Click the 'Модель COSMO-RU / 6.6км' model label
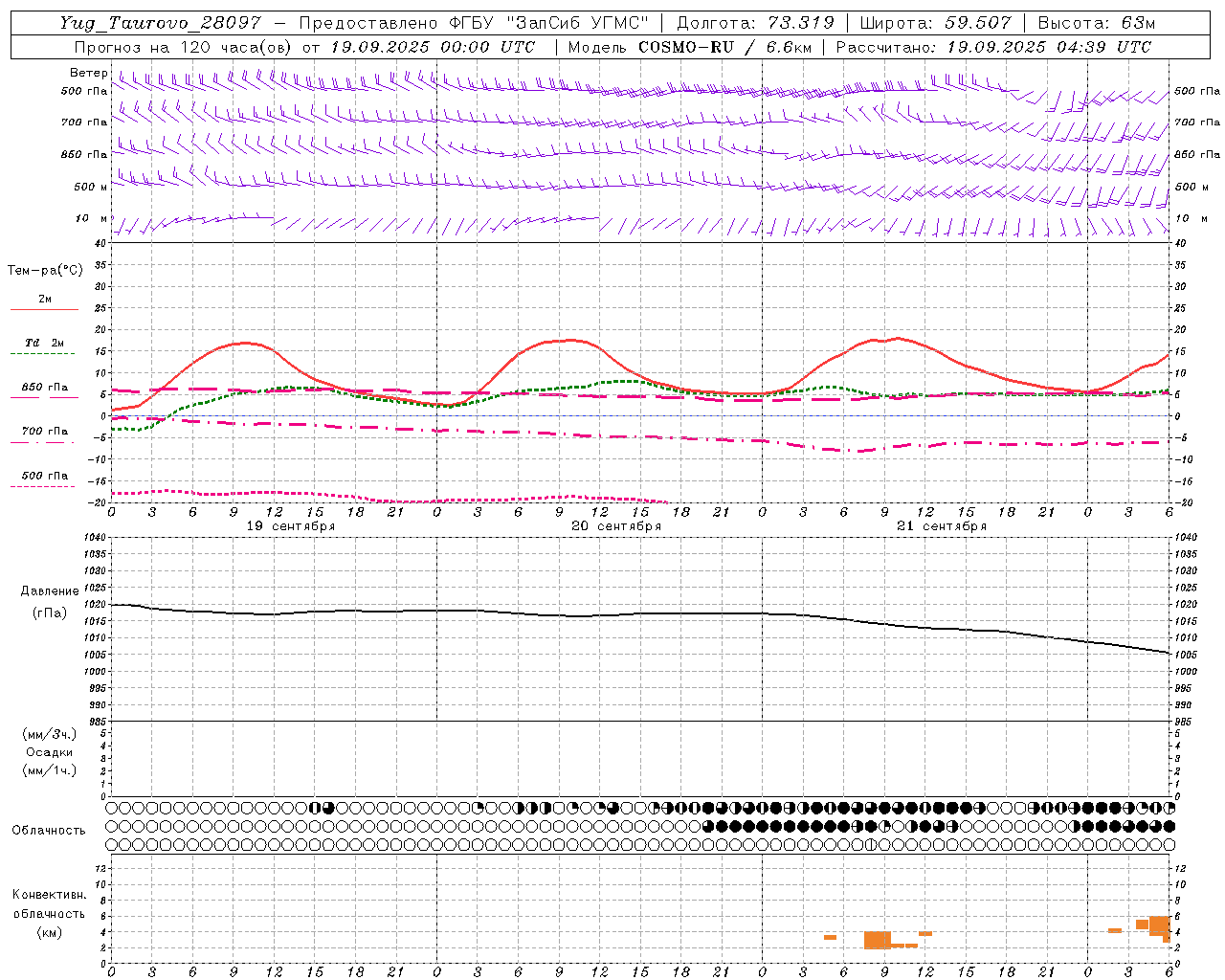The height and width of the screenshot is (980, 1225). point(689,47)
